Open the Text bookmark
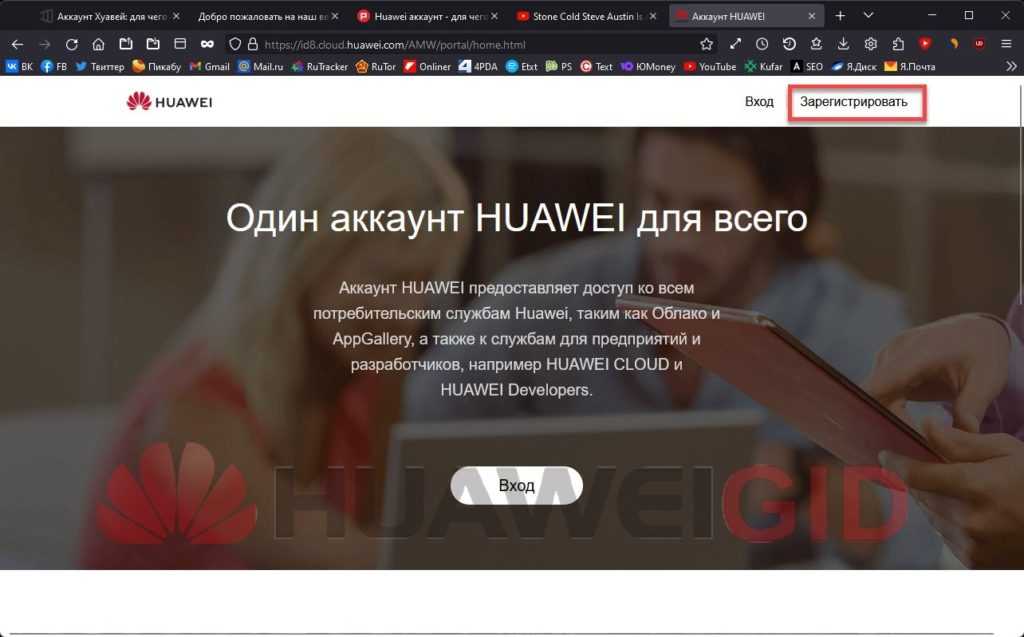Screen dimensions: 1024x637 596,67
